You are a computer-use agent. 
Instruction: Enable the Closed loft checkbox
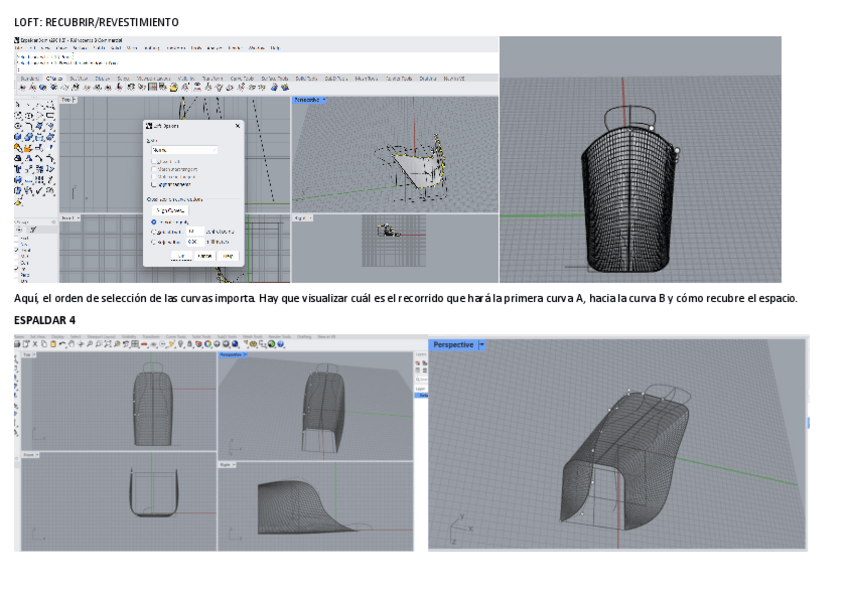pos(153,161)
